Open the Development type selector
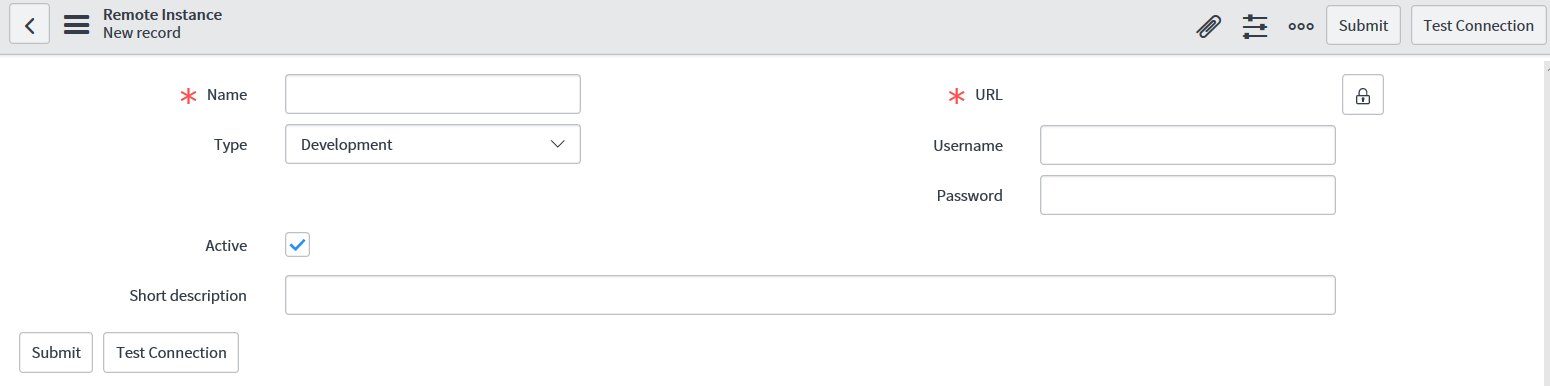The height and width of the screenshot is (386, 1550). [433, 144]
